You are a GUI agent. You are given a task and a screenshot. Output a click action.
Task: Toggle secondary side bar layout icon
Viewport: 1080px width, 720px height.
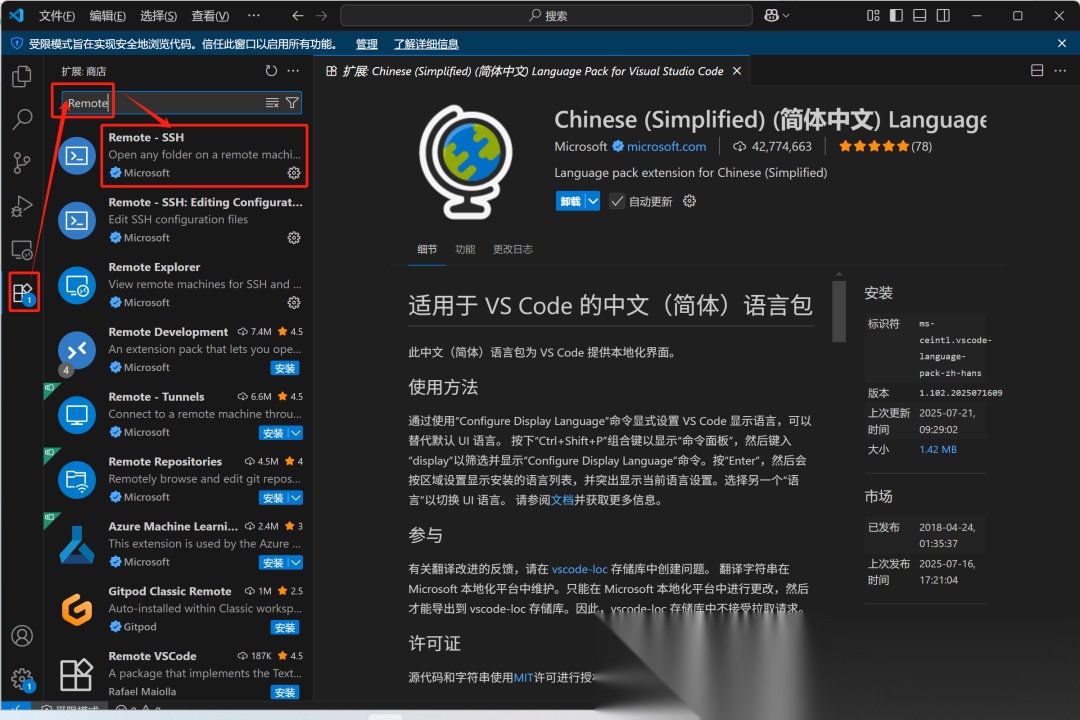pos(943,15)
